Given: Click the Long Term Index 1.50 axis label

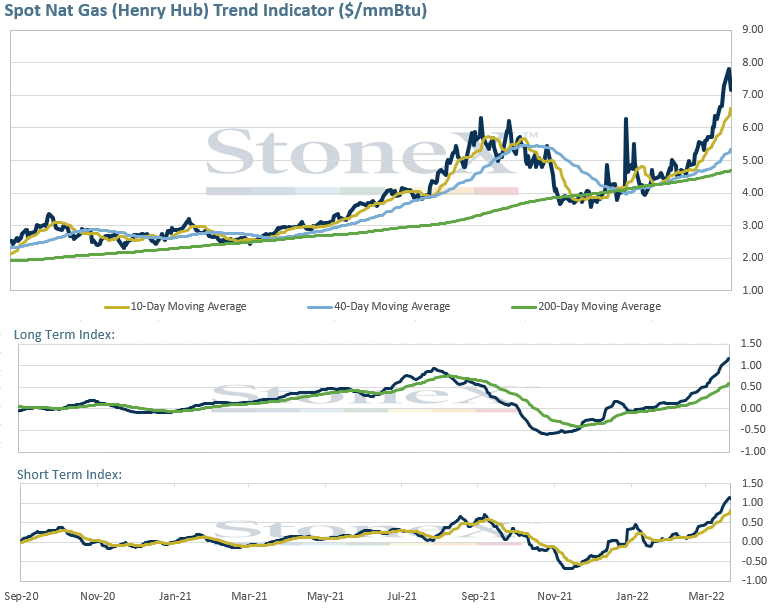Looking at the screenshot, I should click(753, 343).
